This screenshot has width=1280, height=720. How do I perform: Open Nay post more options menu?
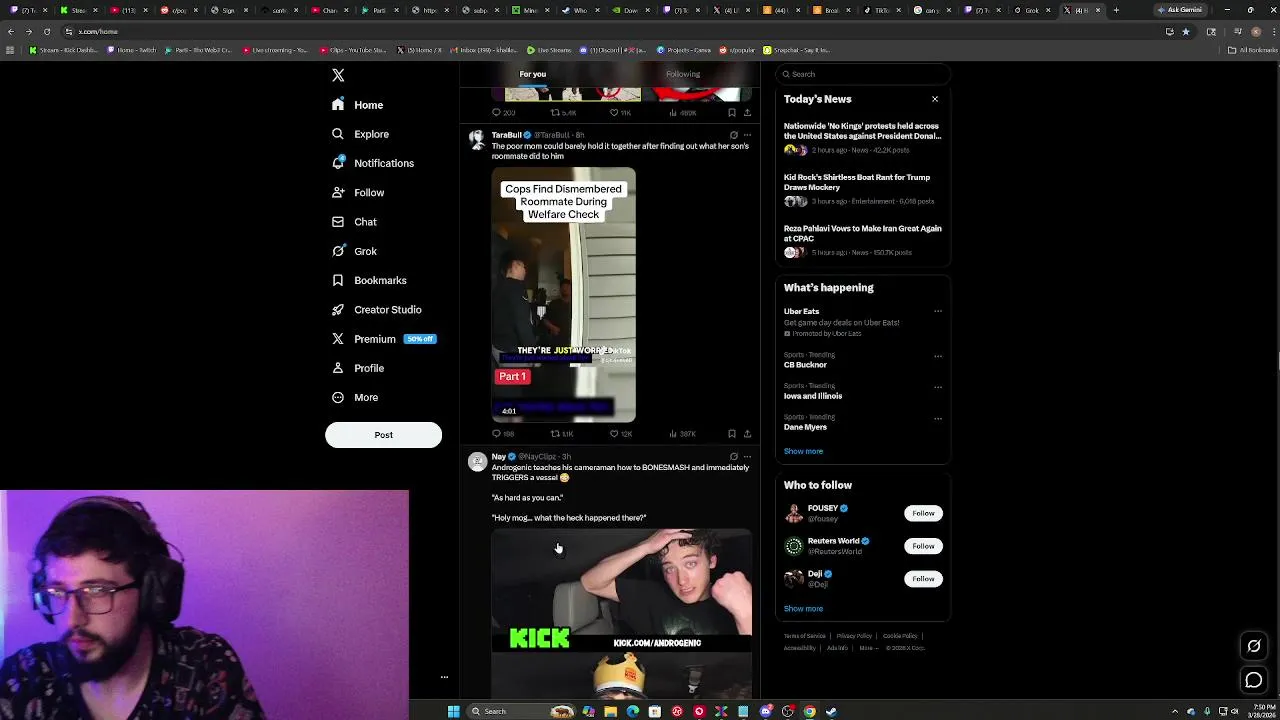coord(747,457)
